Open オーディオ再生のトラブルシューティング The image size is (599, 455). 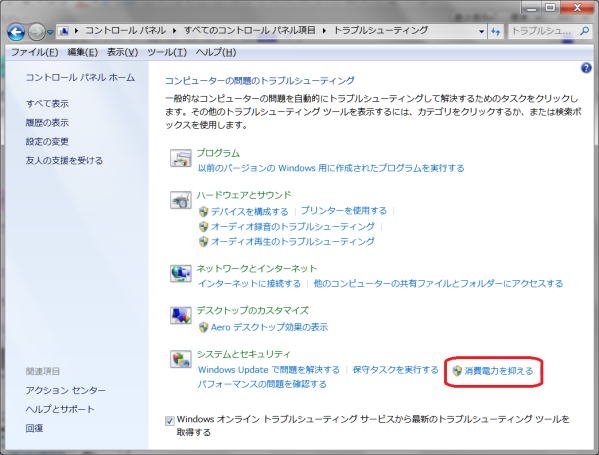pyautogui.click(x=293, y=241)
